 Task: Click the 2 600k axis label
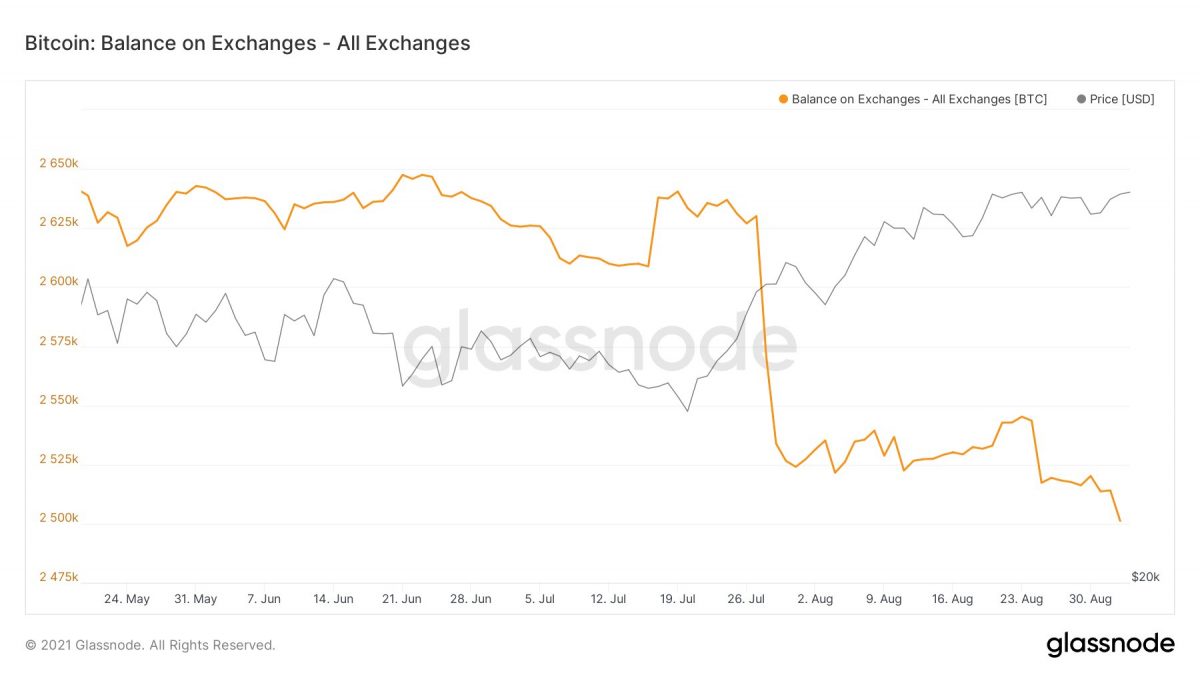pos(59,282)
